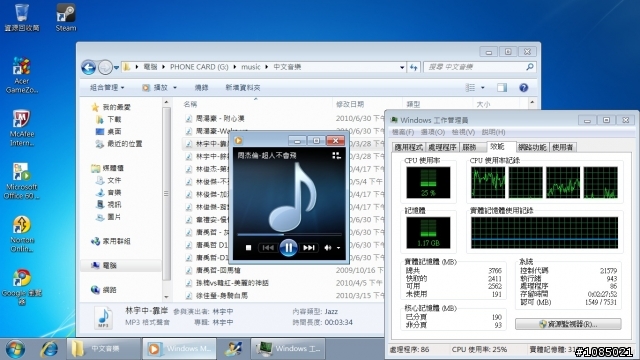
Task: Click 新增資料夾 (New folder) button
Action: pyautogui.click(x=242, y=87)
